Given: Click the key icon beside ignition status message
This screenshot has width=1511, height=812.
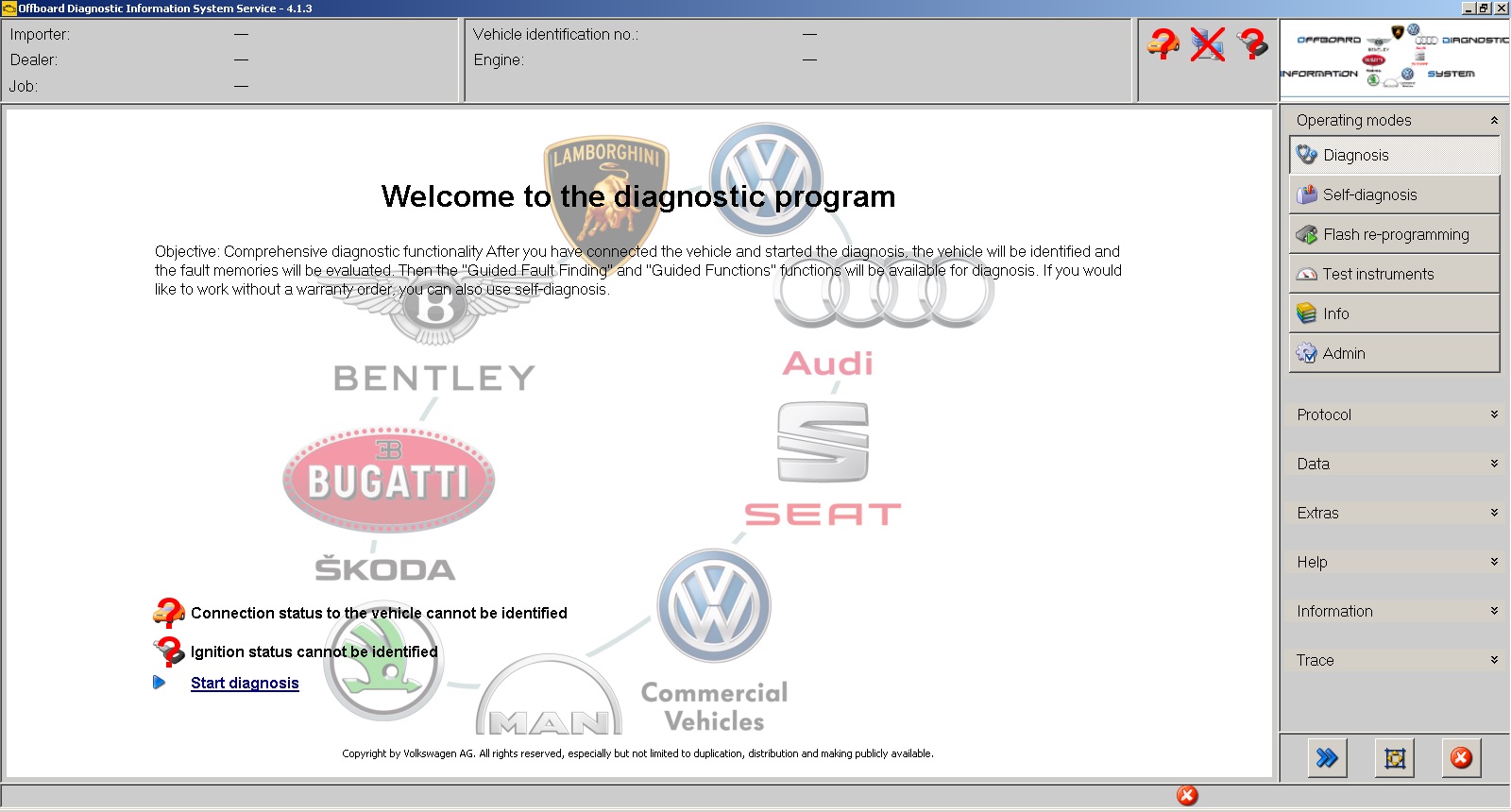Looking at the screenshot, I should [x=169, y=651].
